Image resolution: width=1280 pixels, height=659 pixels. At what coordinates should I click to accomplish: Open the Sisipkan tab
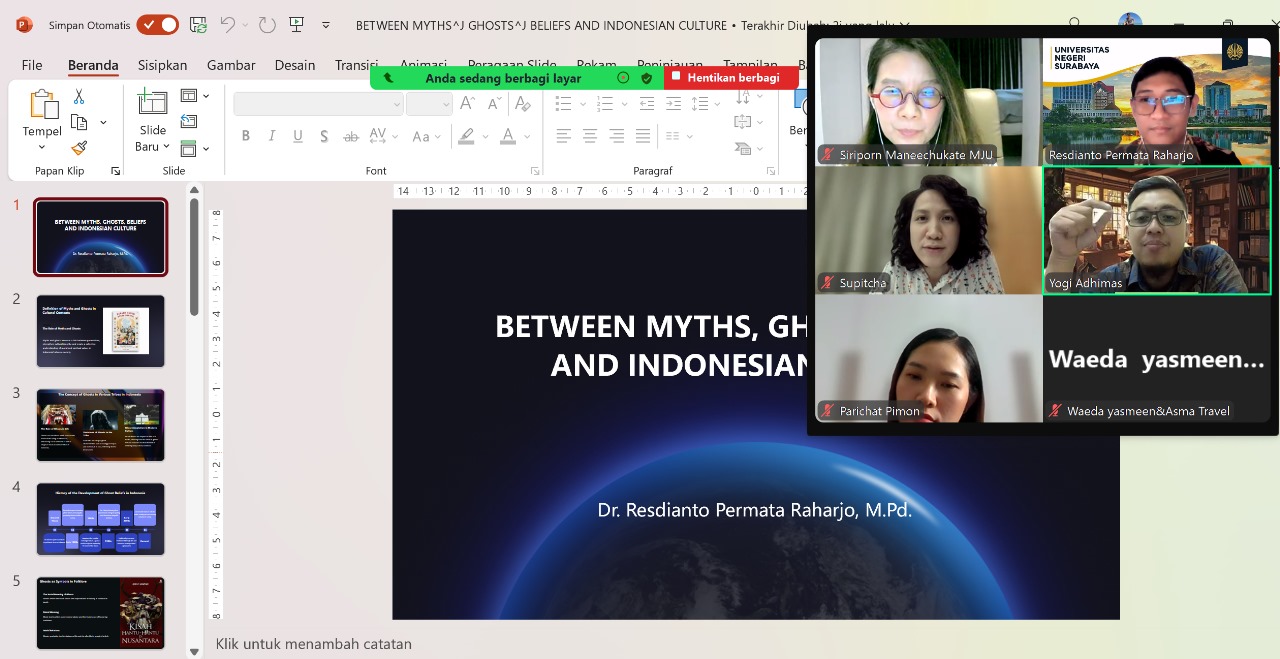tap(162, 65)
